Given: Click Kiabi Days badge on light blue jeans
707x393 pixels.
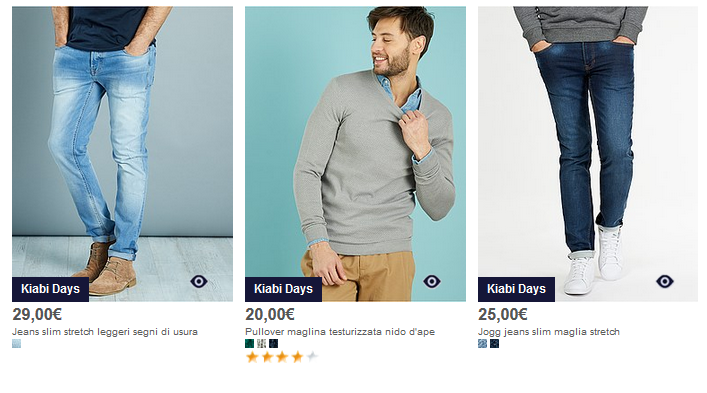Looking at the screenshot, I should click(x=50, y=289).
